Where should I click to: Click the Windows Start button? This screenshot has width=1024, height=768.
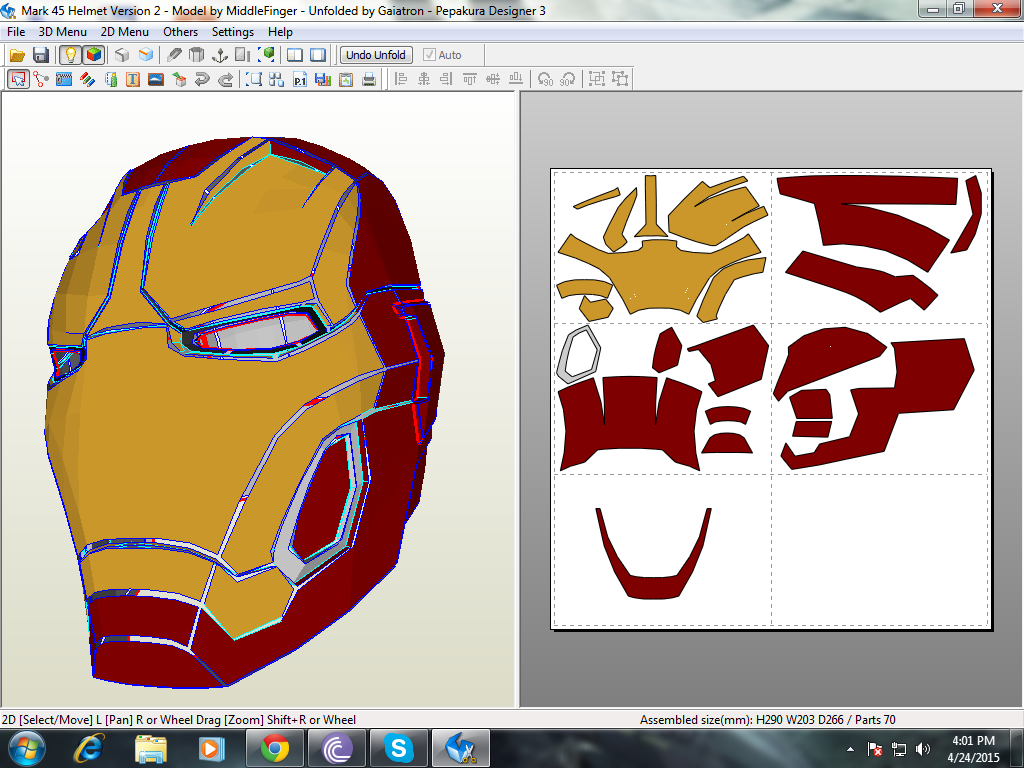(x=26, y=748)
